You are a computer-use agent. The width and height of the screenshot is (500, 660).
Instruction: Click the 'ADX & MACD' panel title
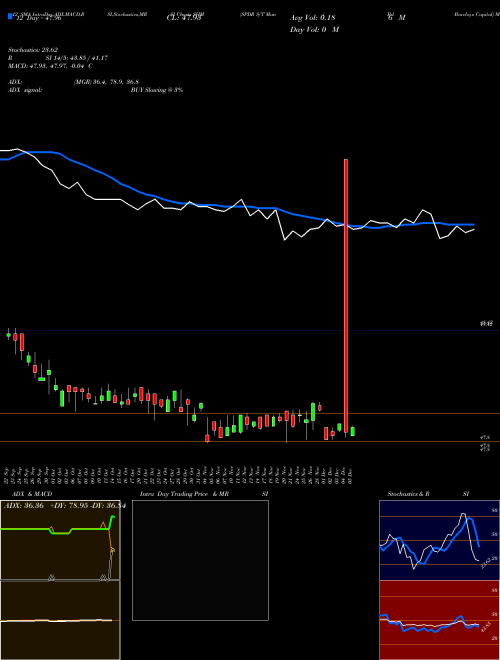pyautogui.click(x=32, y=494)
